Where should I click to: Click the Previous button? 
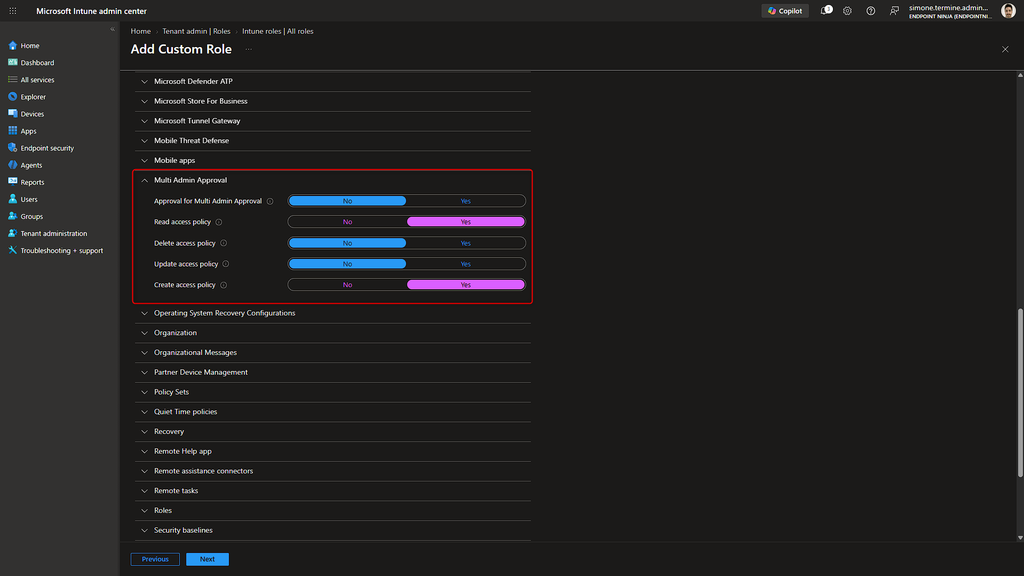pyautogui.click(x=155, y=559)
